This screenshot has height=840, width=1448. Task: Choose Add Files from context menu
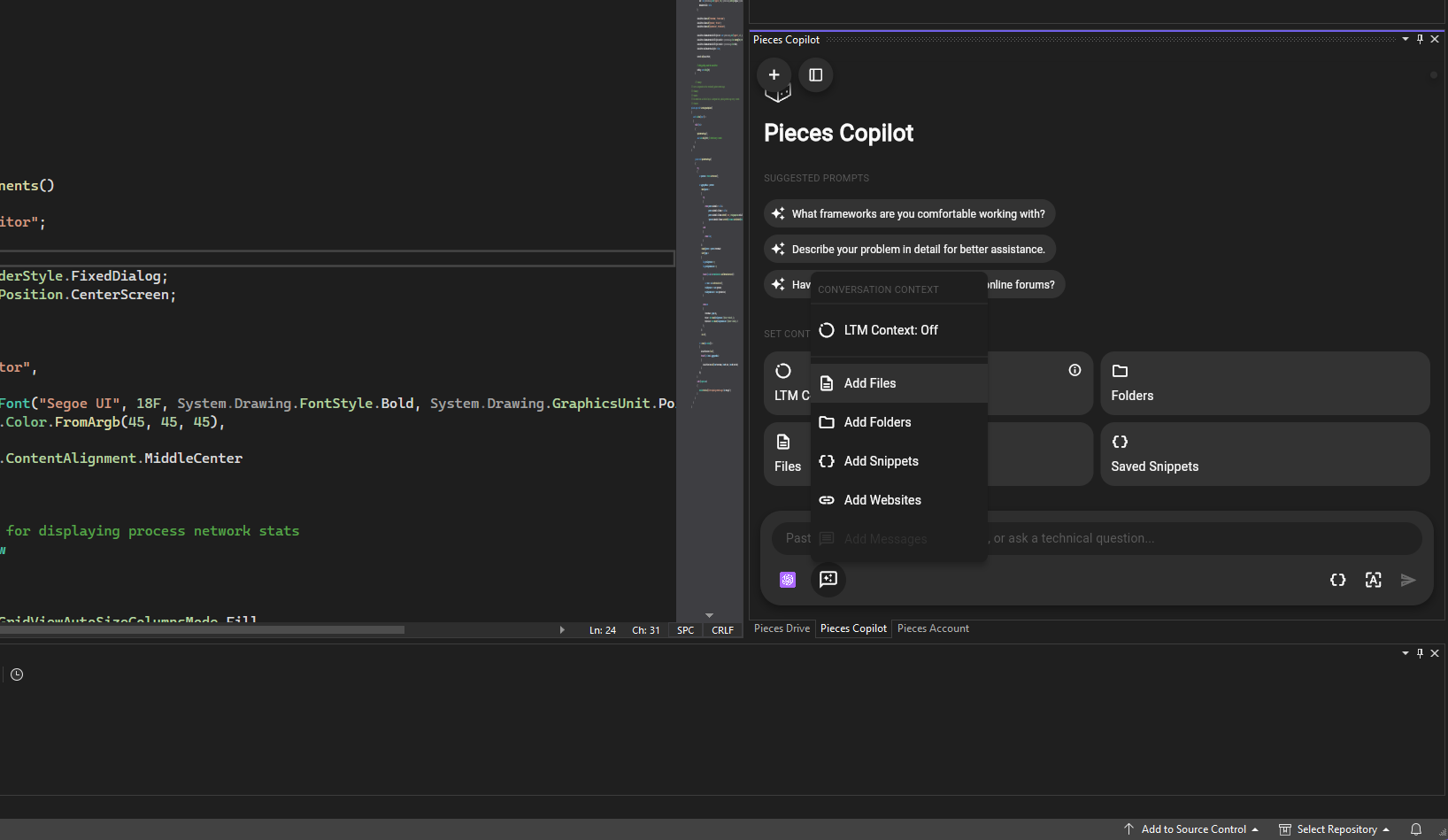click(x=899, y=383)
